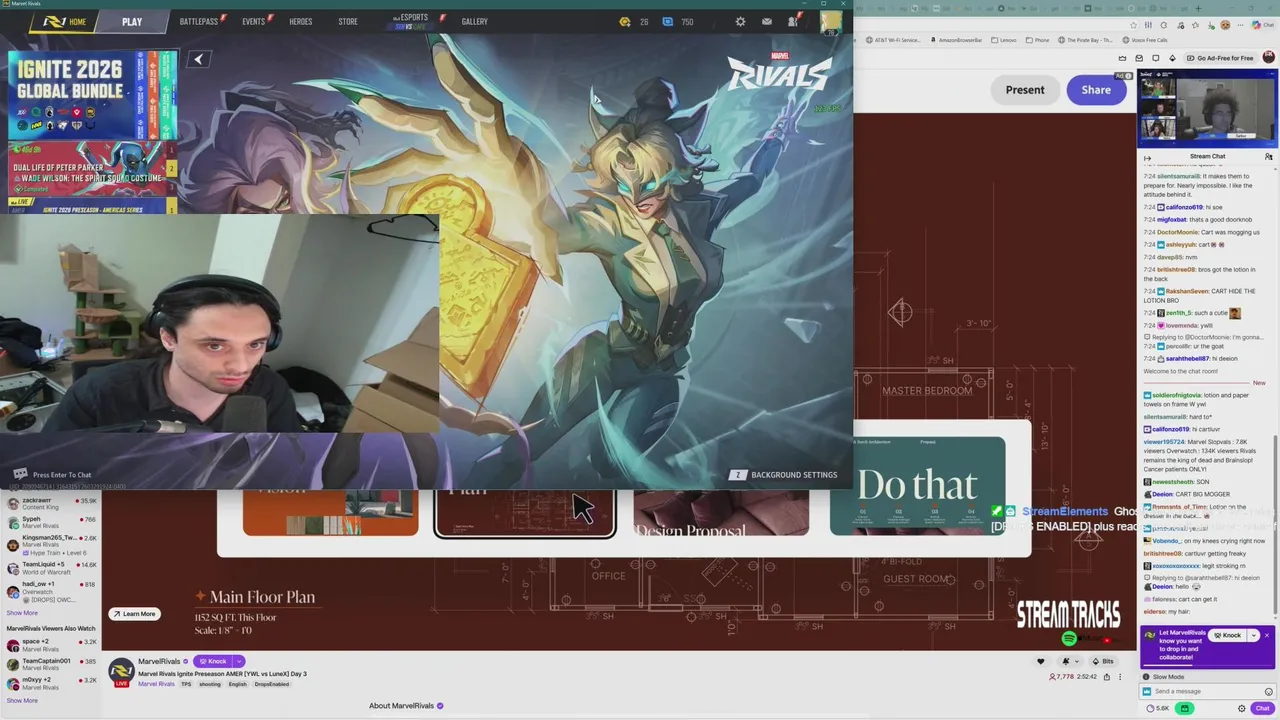Image resolution: width=1280 pixels, height=720 pixels.
Task: Click Show More under recommended channels
Action: point(22,613)
